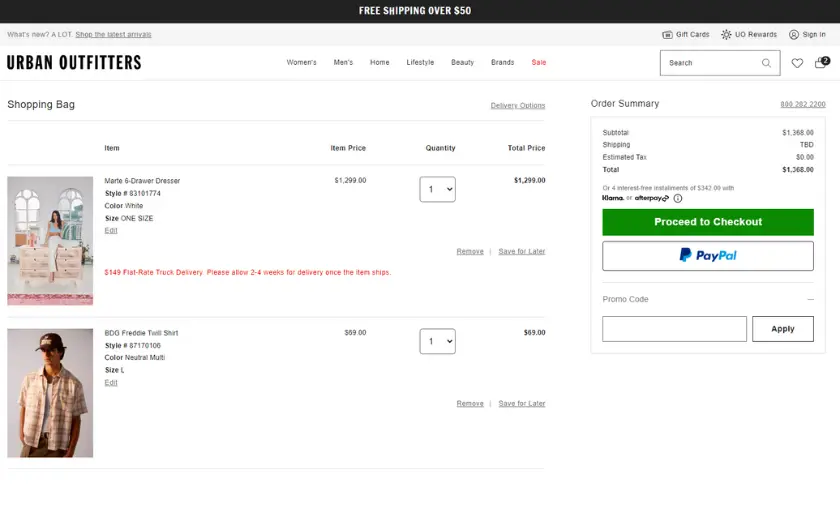Viewport: 840px width, 508px height.
Task: Open quantity dropdown for Freddie Twill Shirt
Action: coord(438,341)
